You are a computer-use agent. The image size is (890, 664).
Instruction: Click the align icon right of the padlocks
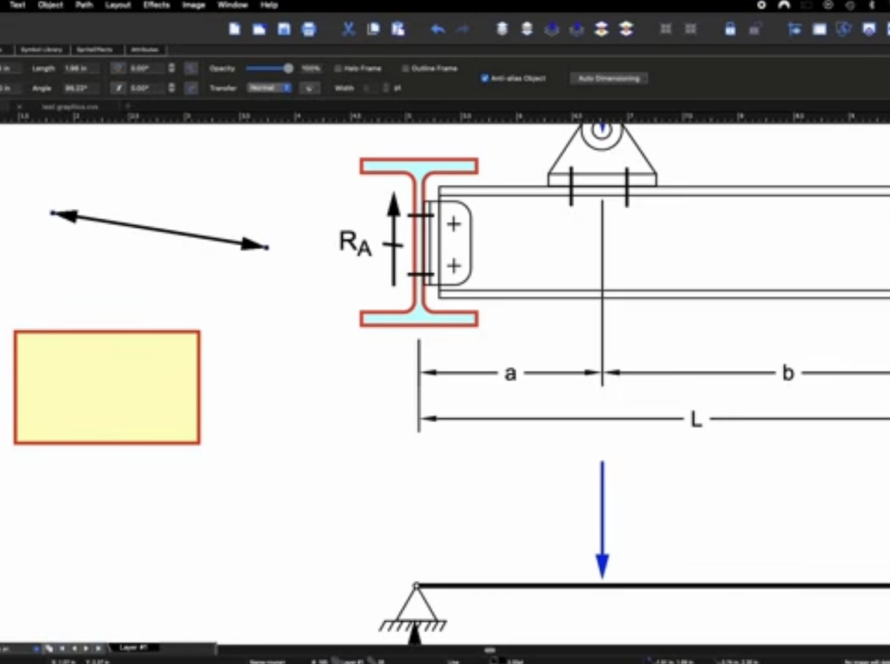coord(795,29)
